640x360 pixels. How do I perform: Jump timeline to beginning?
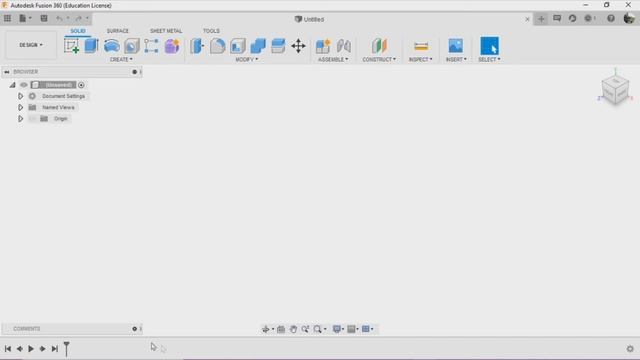[8, 349]
